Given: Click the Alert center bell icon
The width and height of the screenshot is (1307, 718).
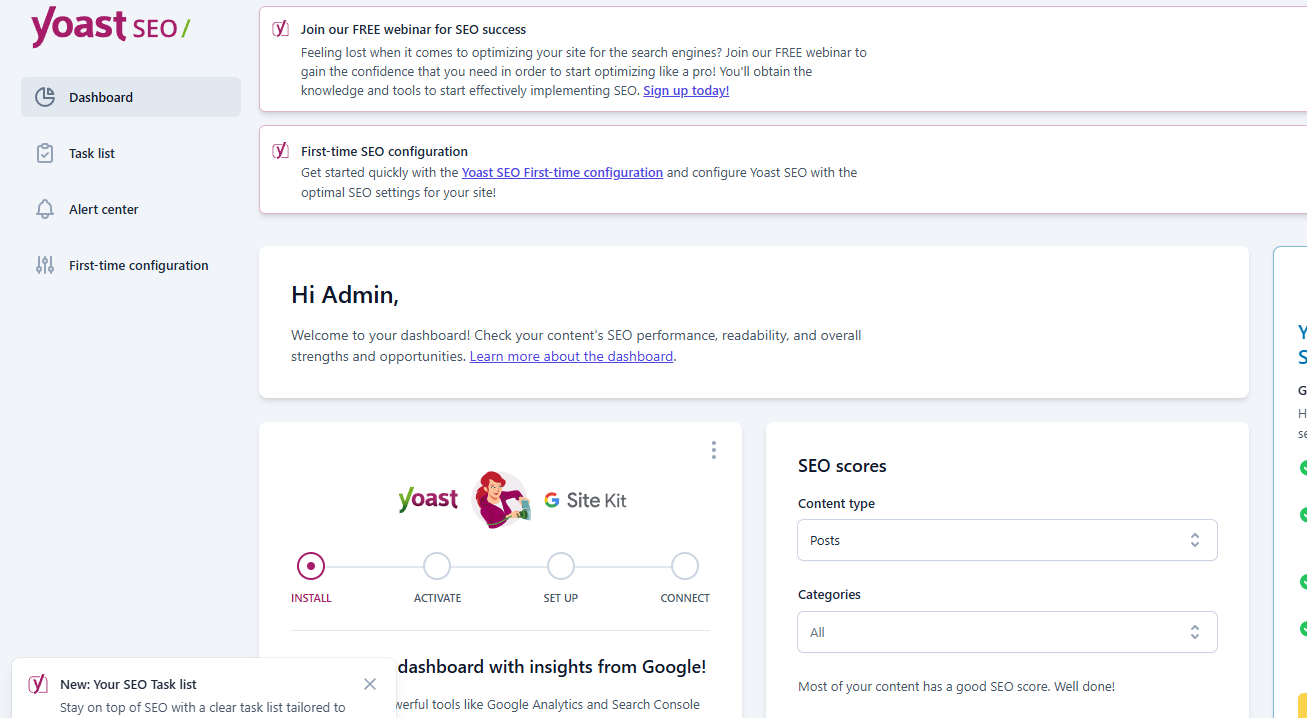Looking at the screenshot, I should (45, 209).
